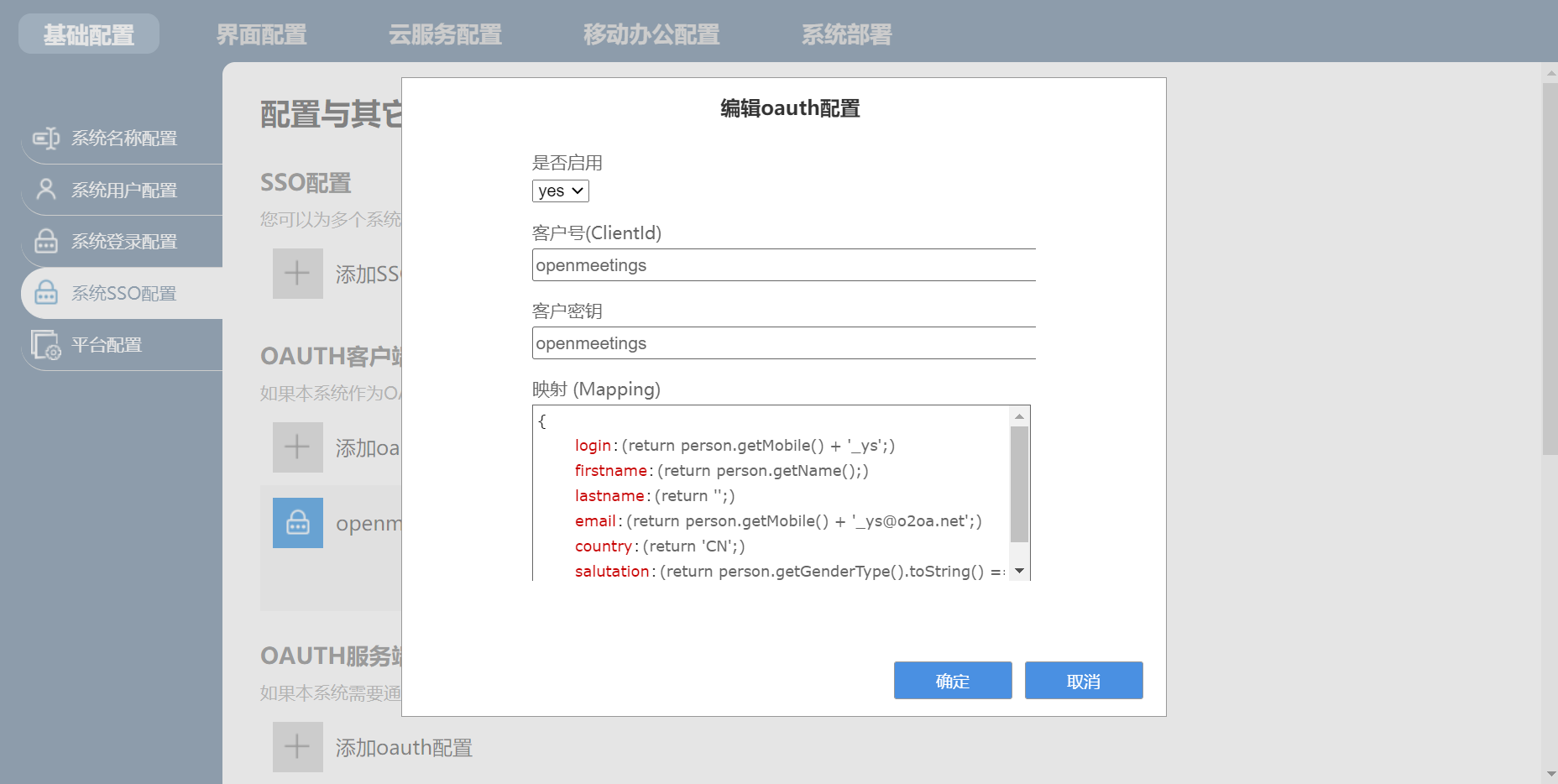Click the plus icon to add SSO config

click(x=297, y=274)
